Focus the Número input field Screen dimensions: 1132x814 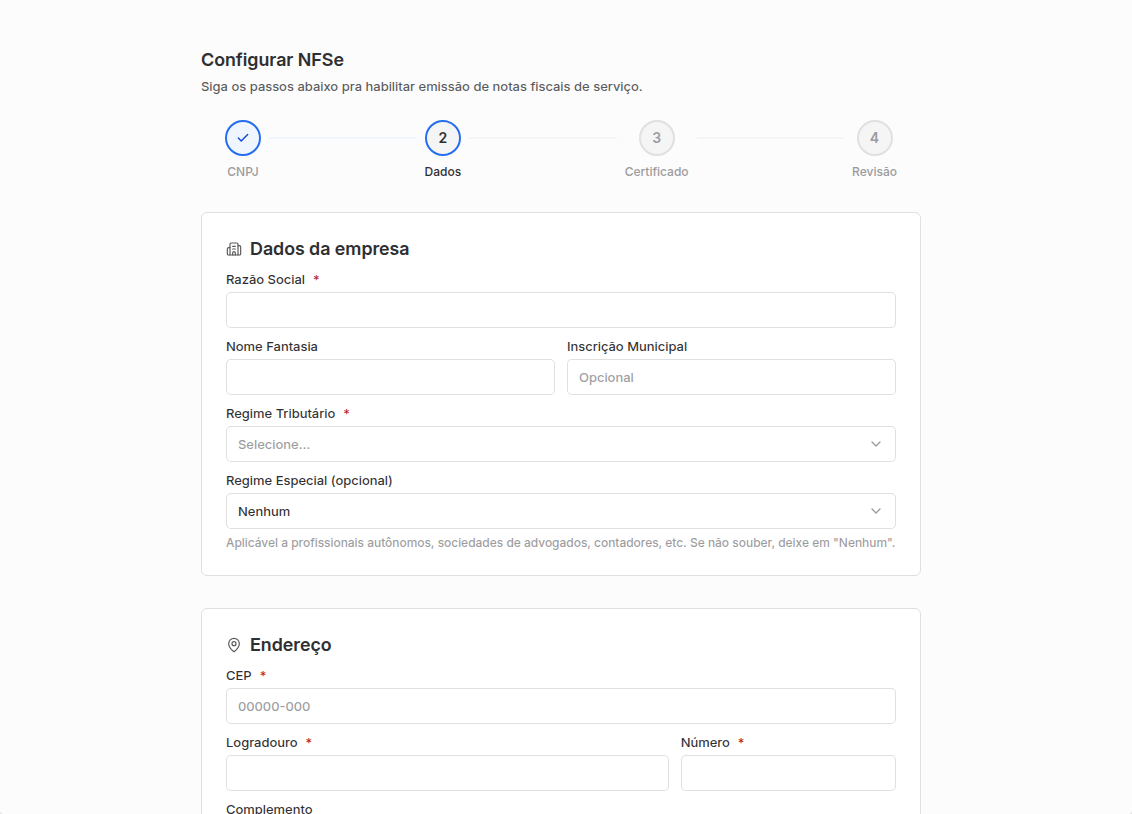coord(788,774)
